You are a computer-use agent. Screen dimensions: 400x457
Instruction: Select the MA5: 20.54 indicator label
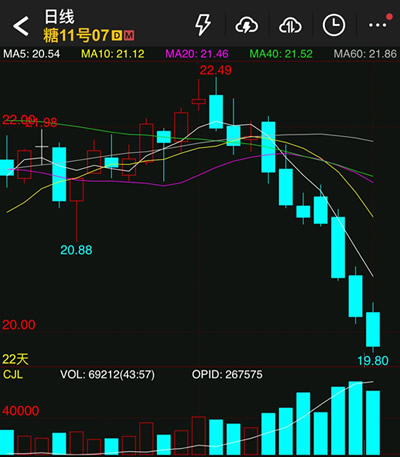[32, 54]
